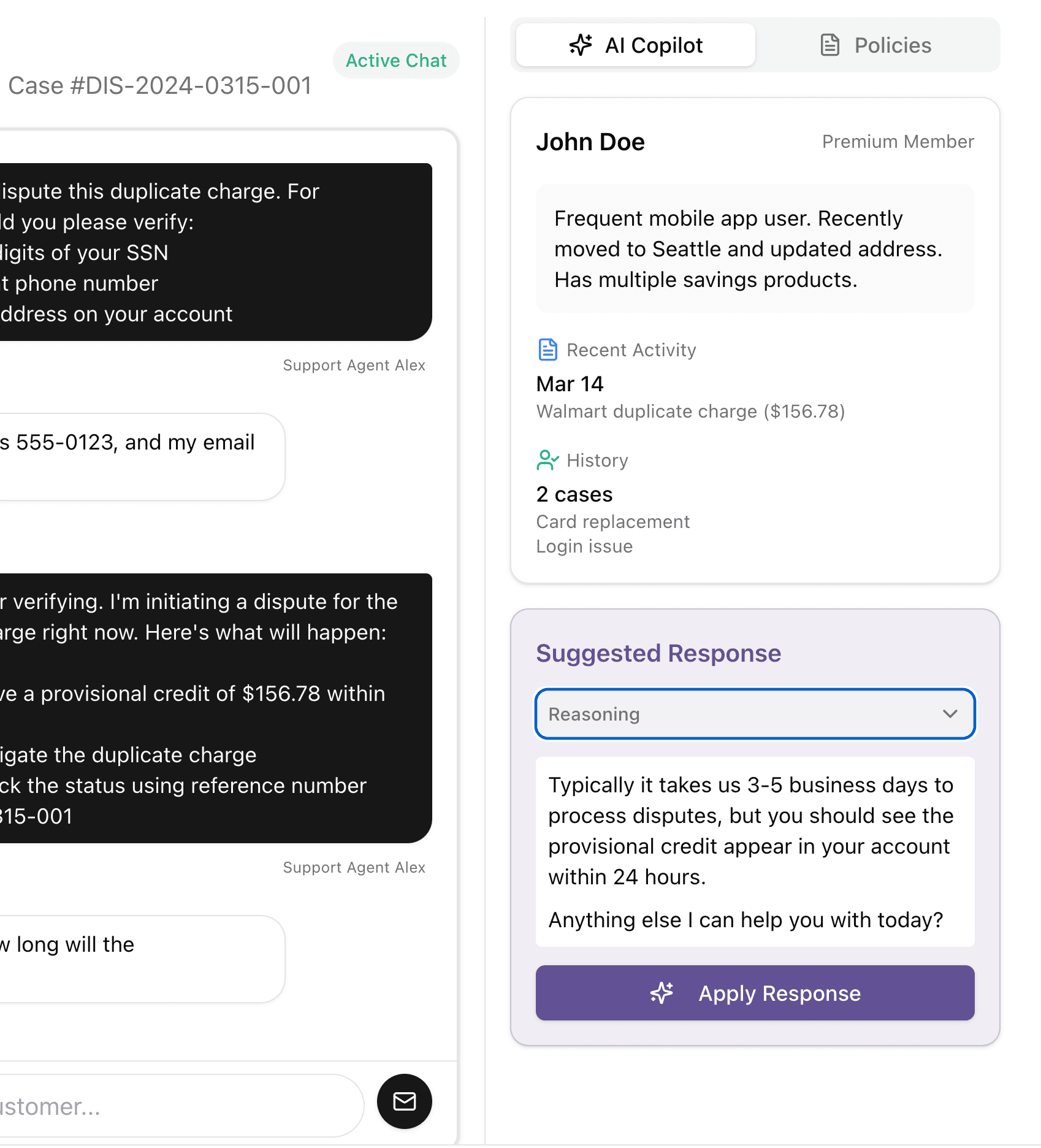This screenshot has height=1148, width=1041.
Task: Click the Case #DIS-2024-0315-001 header
Action: pos(160,85)
